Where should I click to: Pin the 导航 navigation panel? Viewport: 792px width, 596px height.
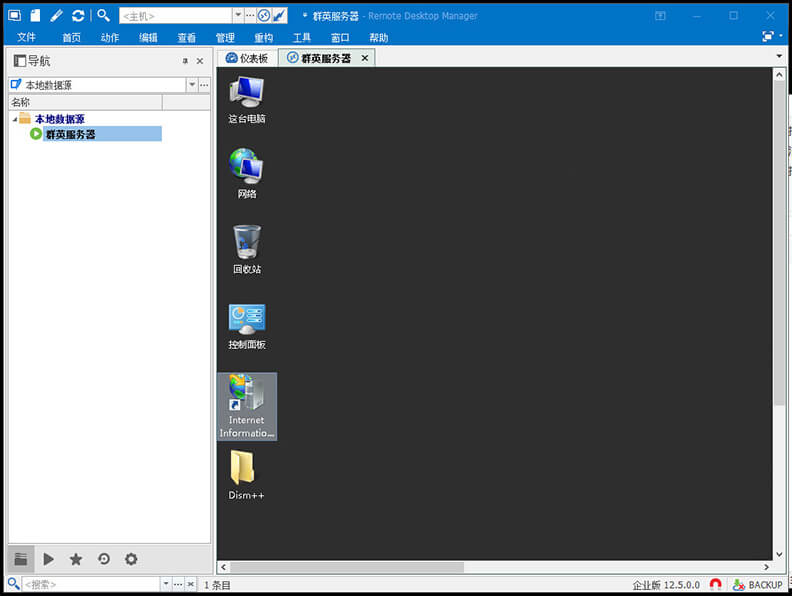tap(185, 61)
